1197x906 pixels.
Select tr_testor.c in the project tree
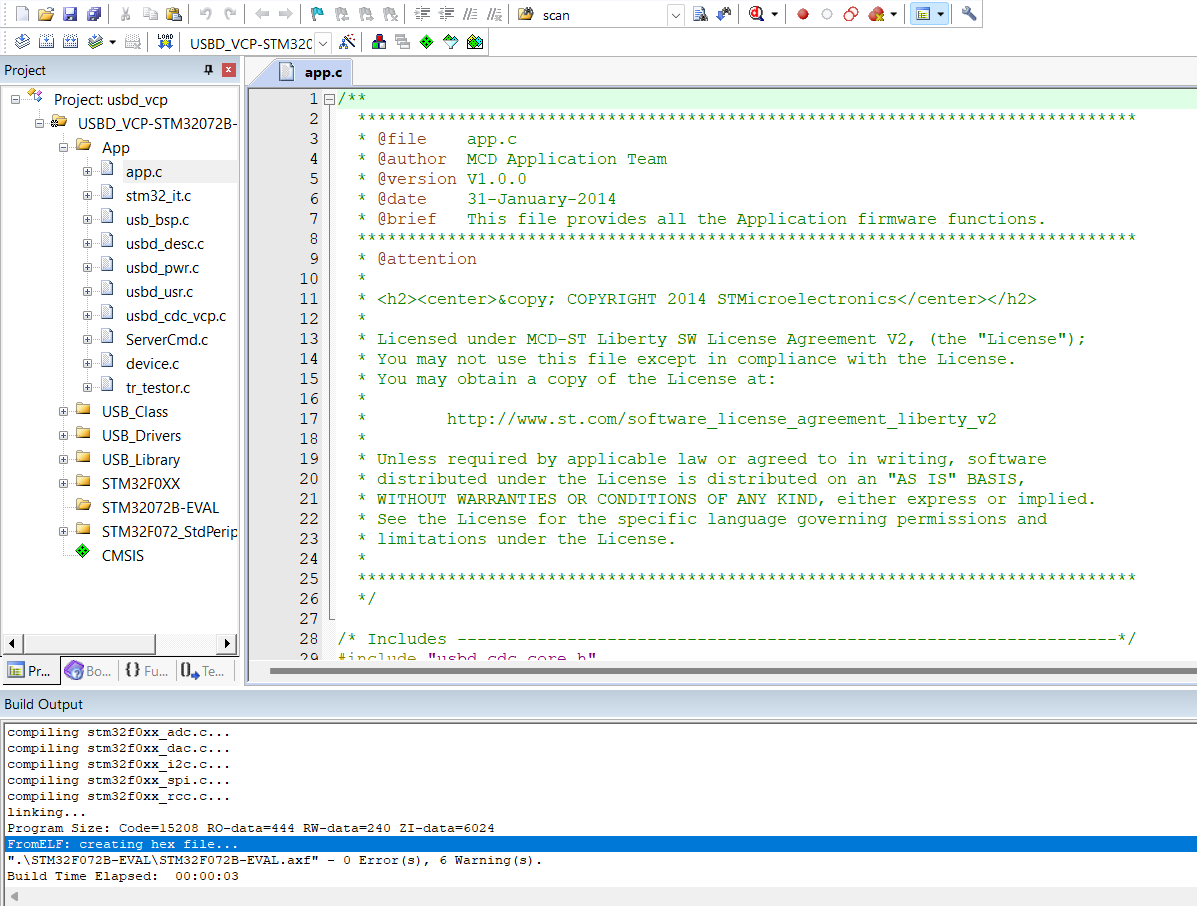point(157,388)
